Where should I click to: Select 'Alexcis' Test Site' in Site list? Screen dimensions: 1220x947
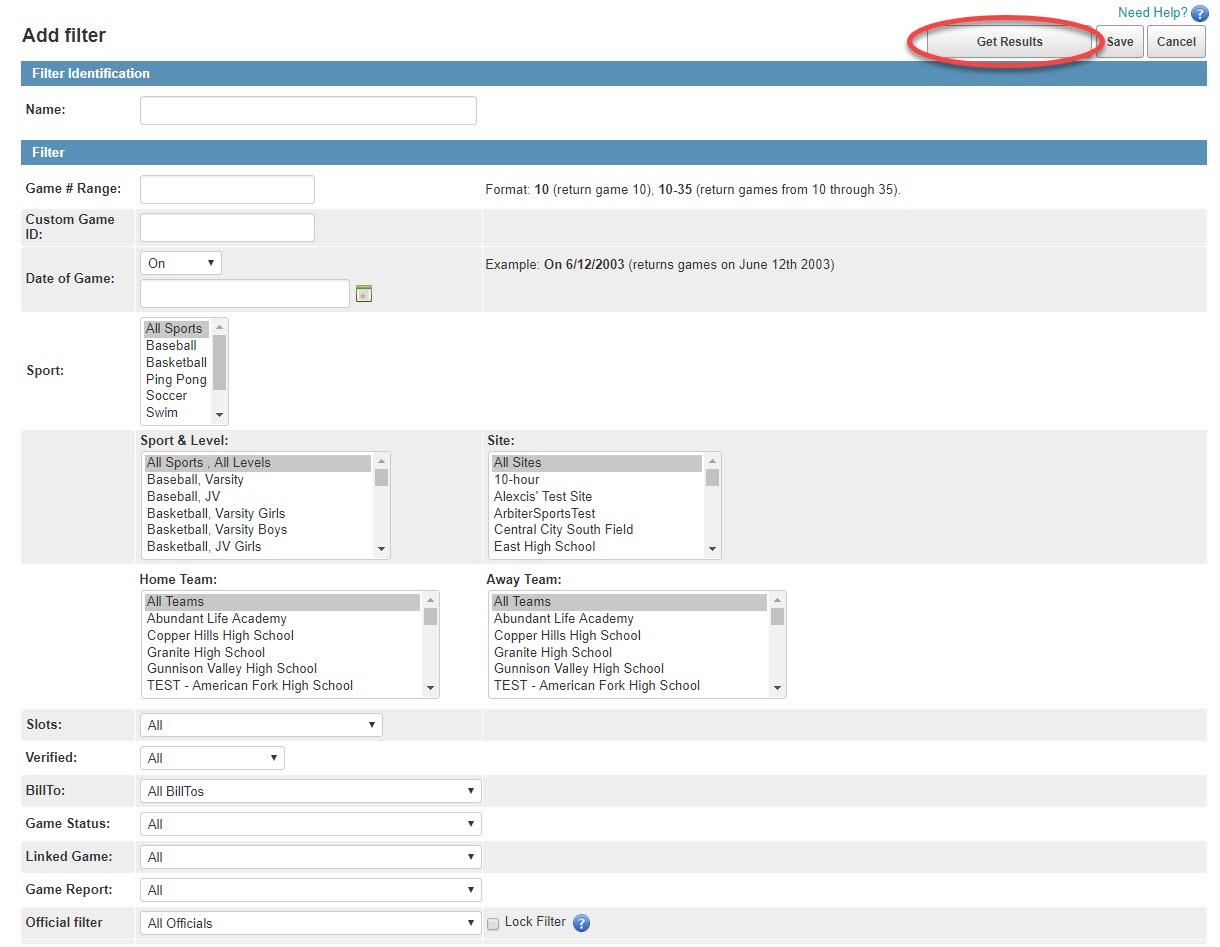[x=597, y=496]
